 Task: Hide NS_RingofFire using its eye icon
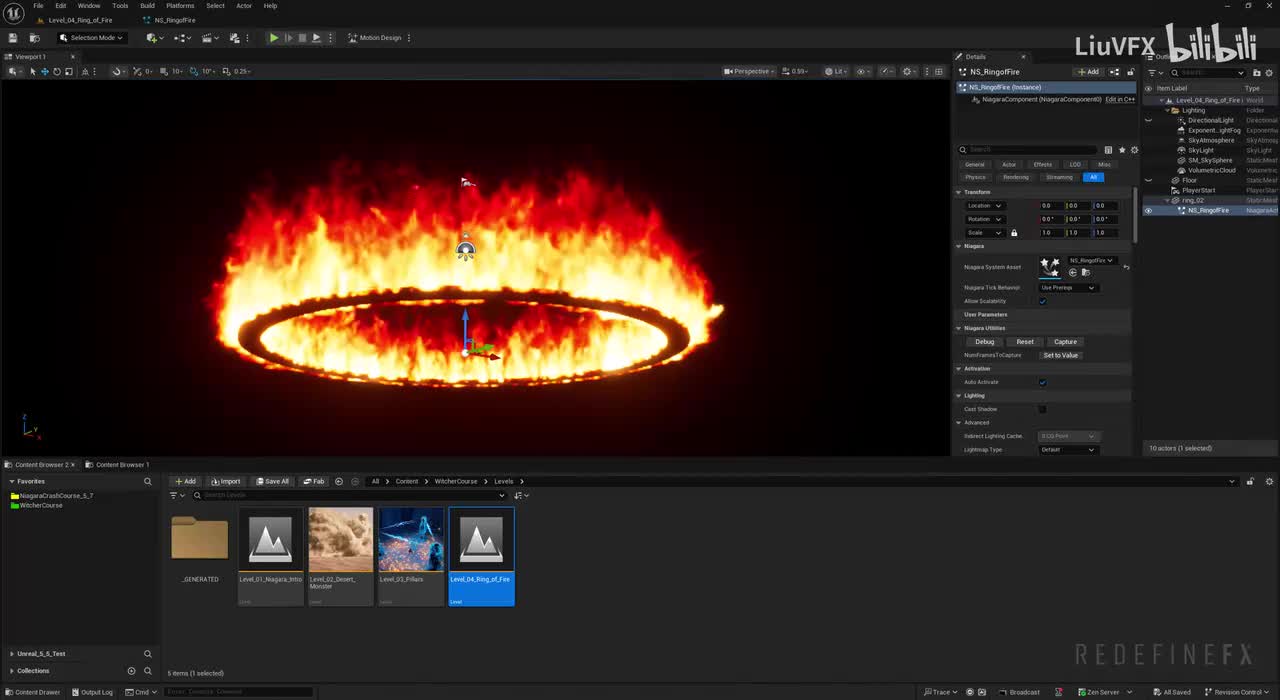[1148, 211]
